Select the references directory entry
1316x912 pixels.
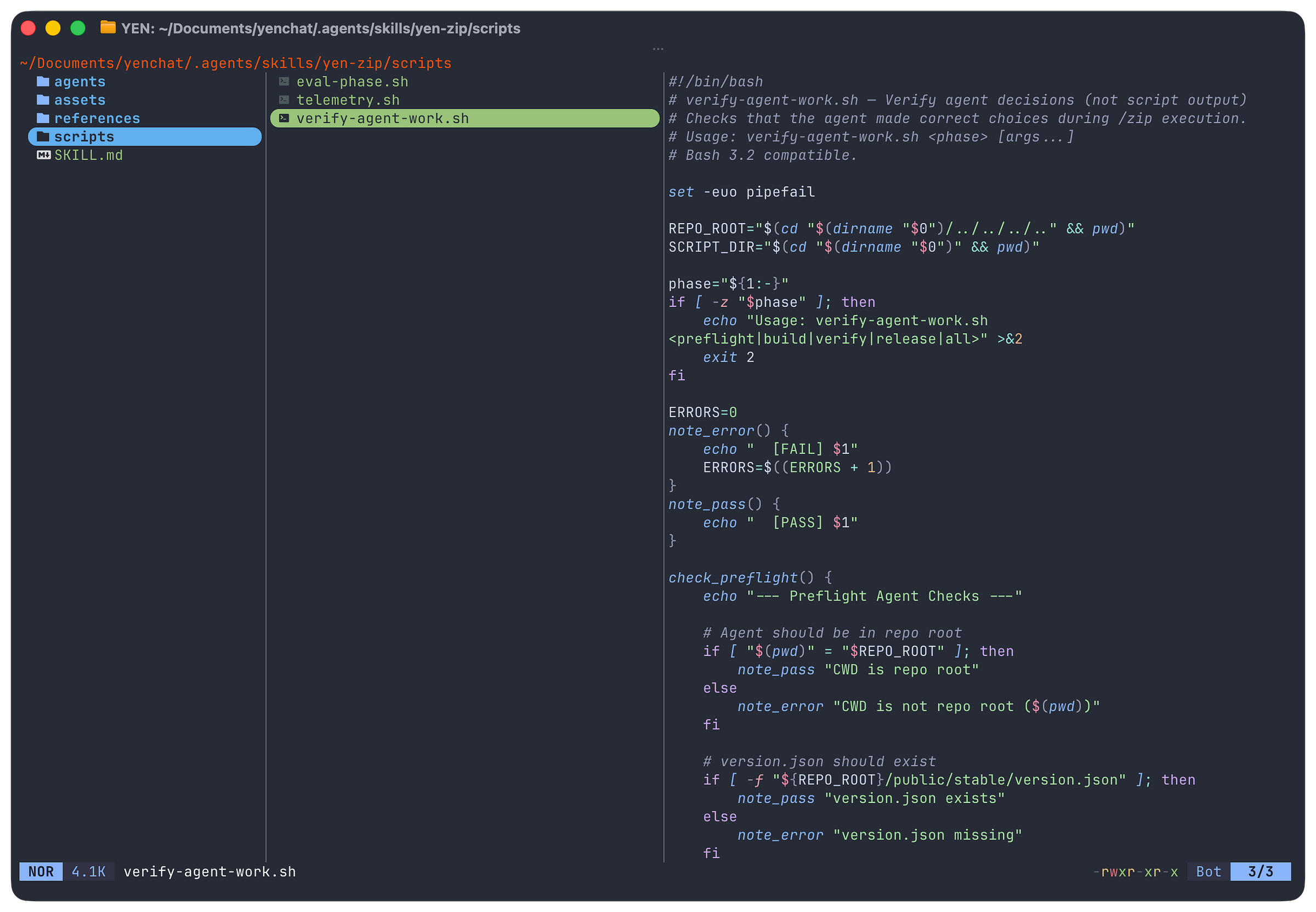(x=97, y=118)
